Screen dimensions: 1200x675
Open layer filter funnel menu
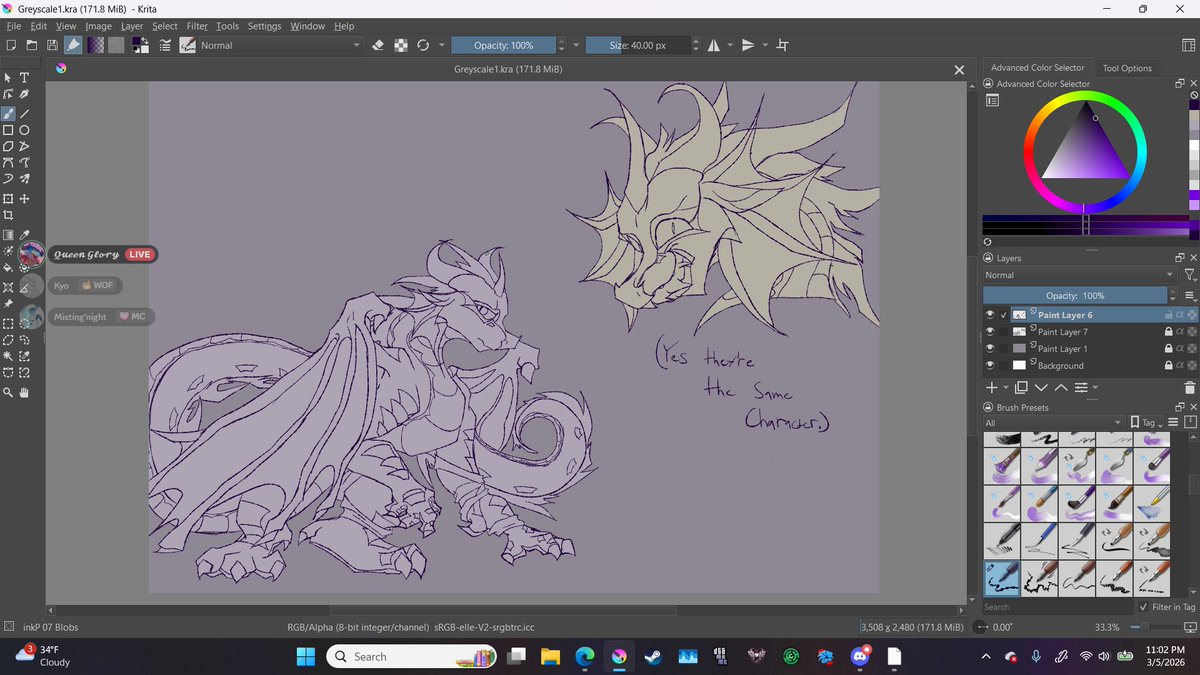[1189, 275]
